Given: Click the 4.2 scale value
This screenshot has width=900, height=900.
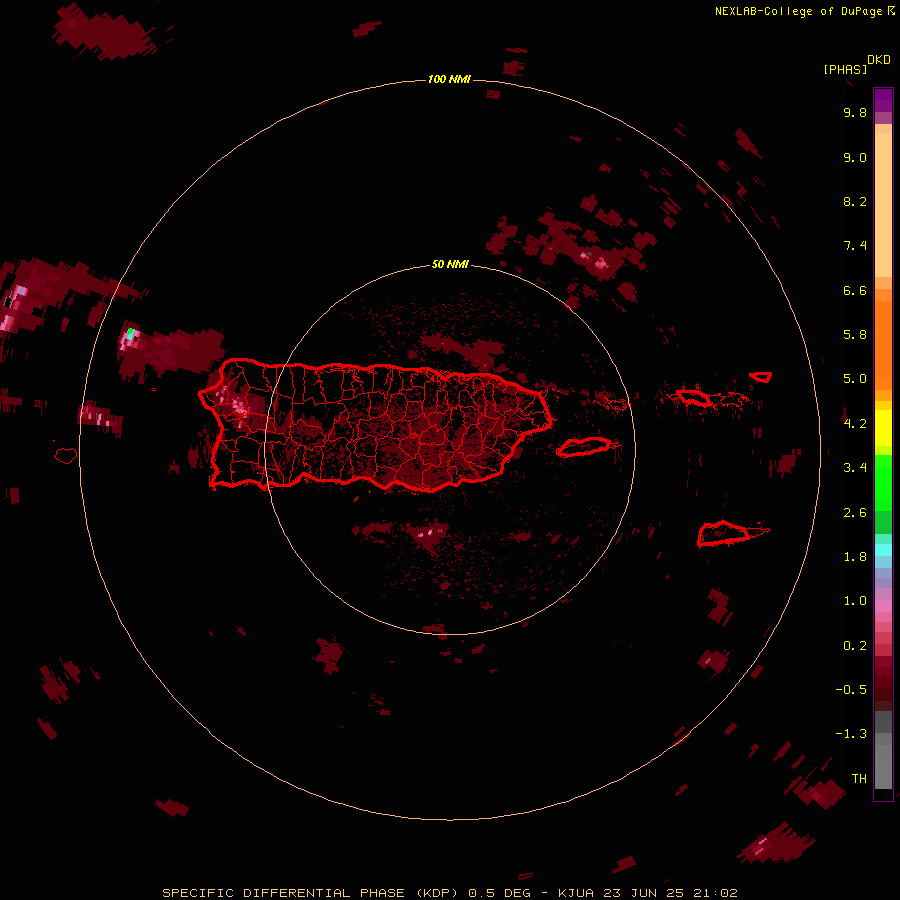Looking at the screenshot, I should tap(855, 423).
